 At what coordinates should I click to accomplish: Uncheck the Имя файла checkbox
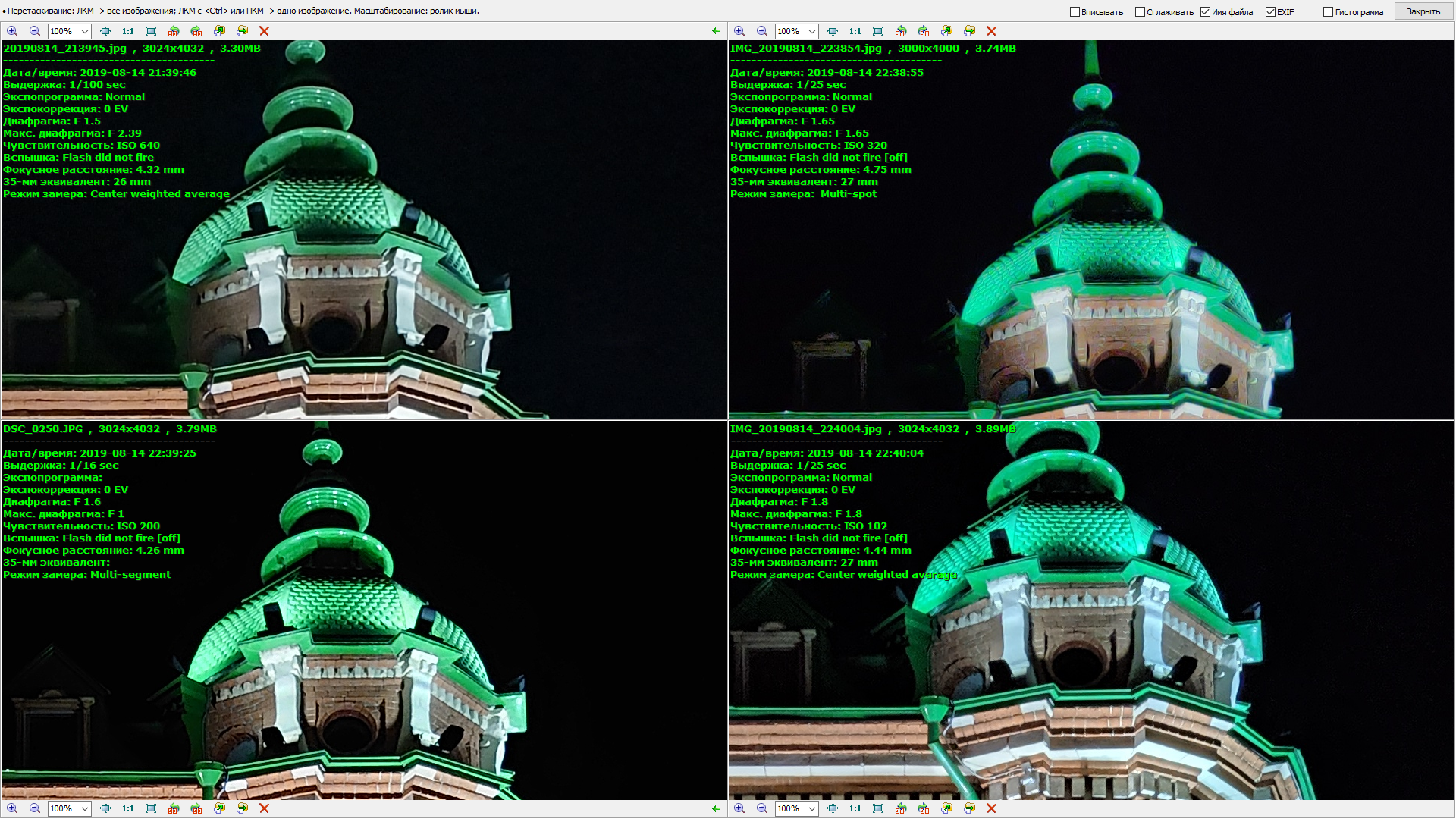tap(1205, 11)
